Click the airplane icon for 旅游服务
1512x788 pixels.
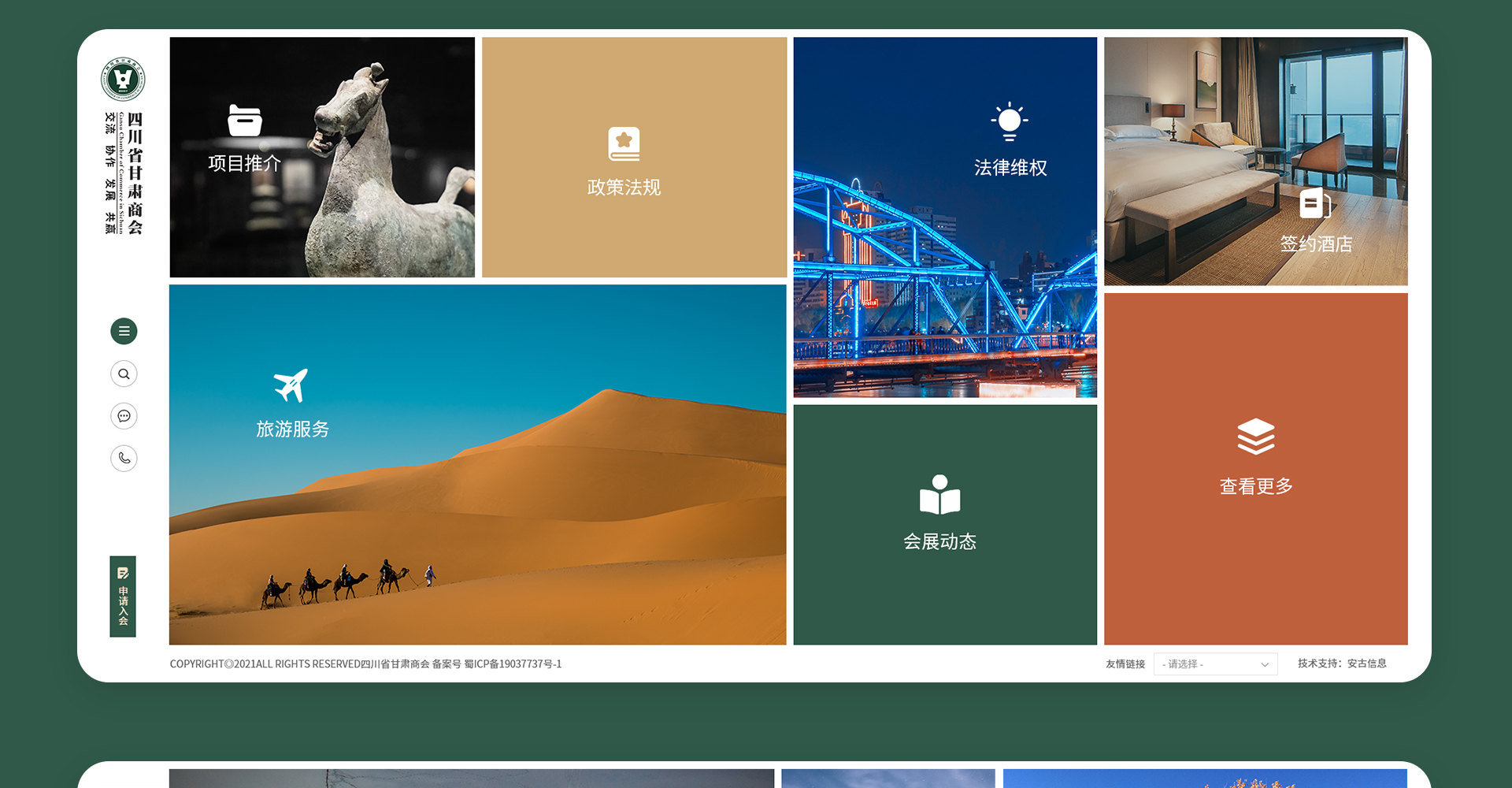291,385
